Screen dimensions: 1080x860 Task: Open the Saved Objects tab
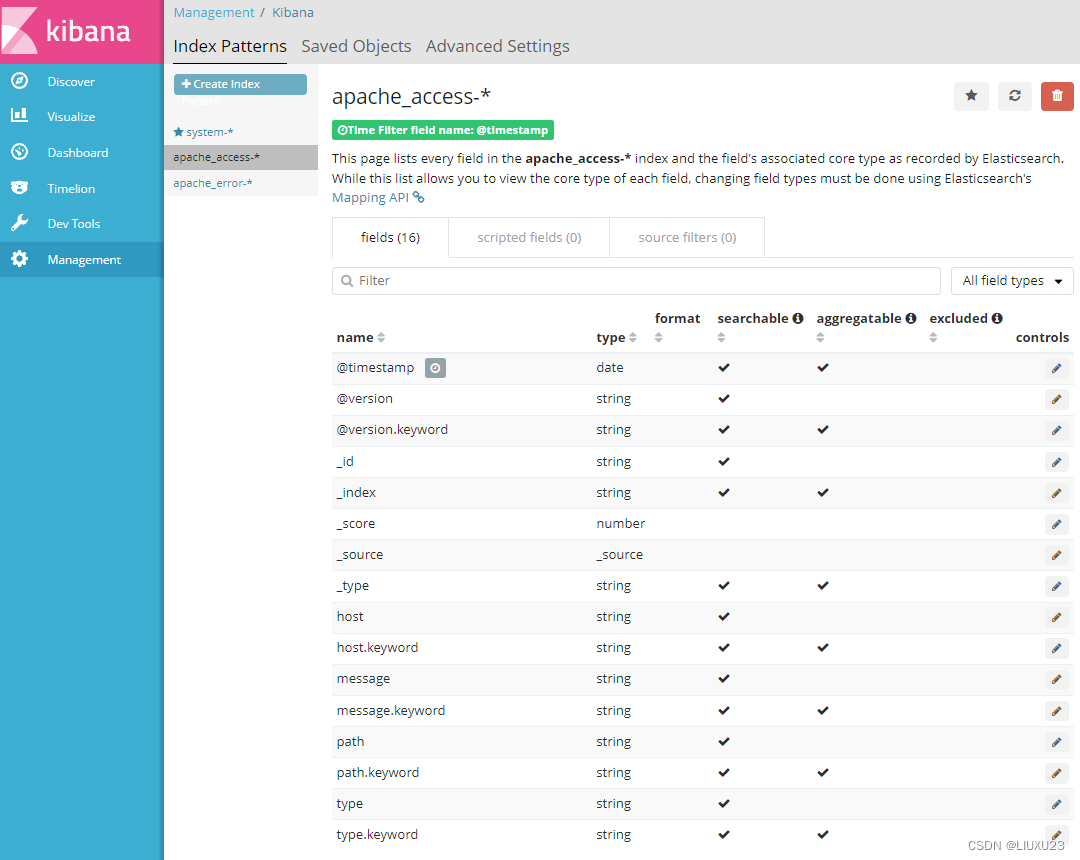[356, 46]
